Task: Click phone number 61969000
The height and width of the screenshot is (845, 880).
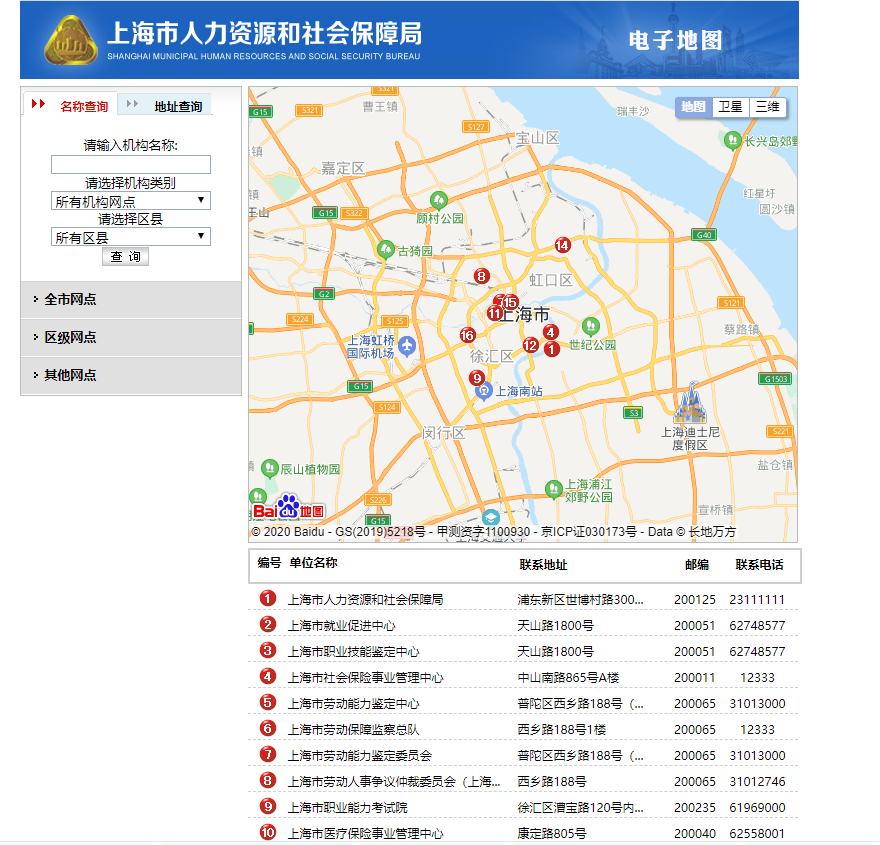Action: 757,807
